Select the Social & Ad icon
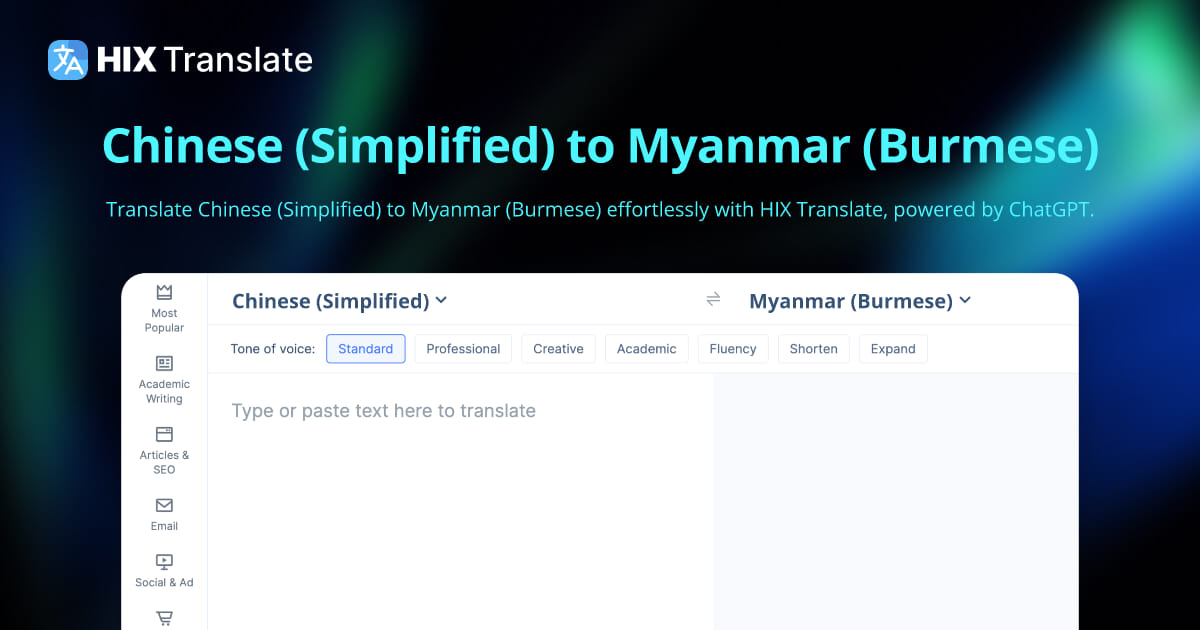Screen dimensions: 1200x630 pos(163,563)
